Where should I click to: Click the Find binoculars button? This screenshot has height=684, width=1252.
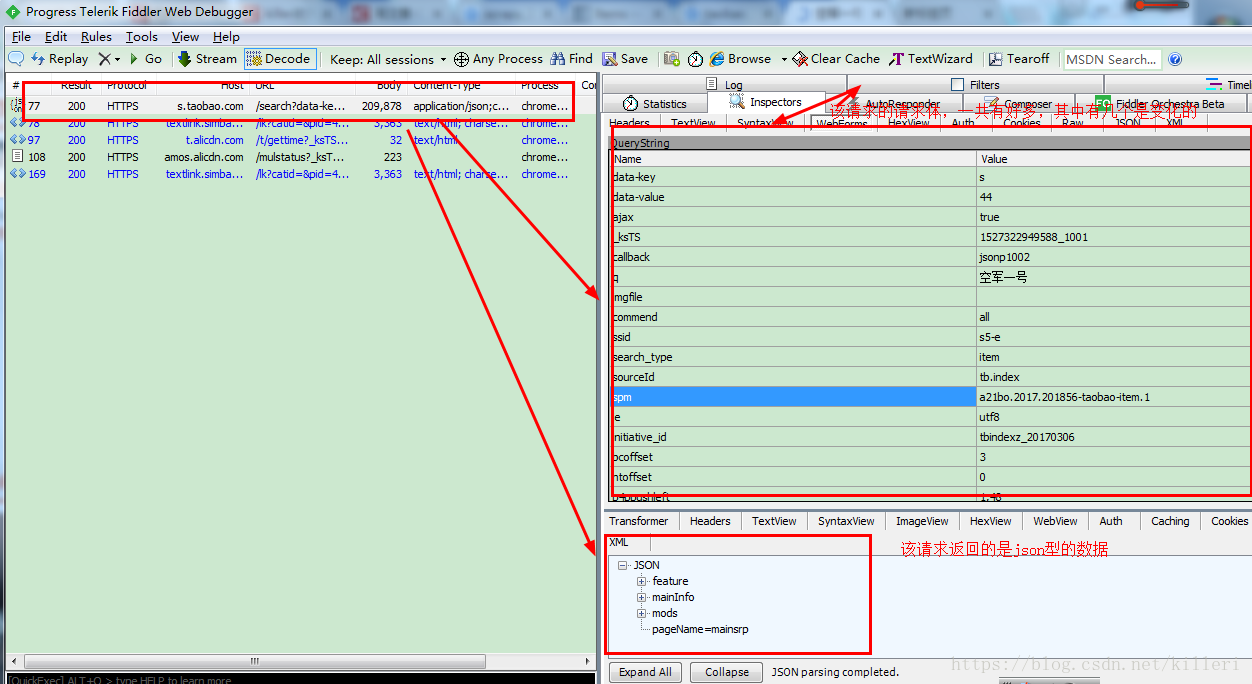coord(571,59)
